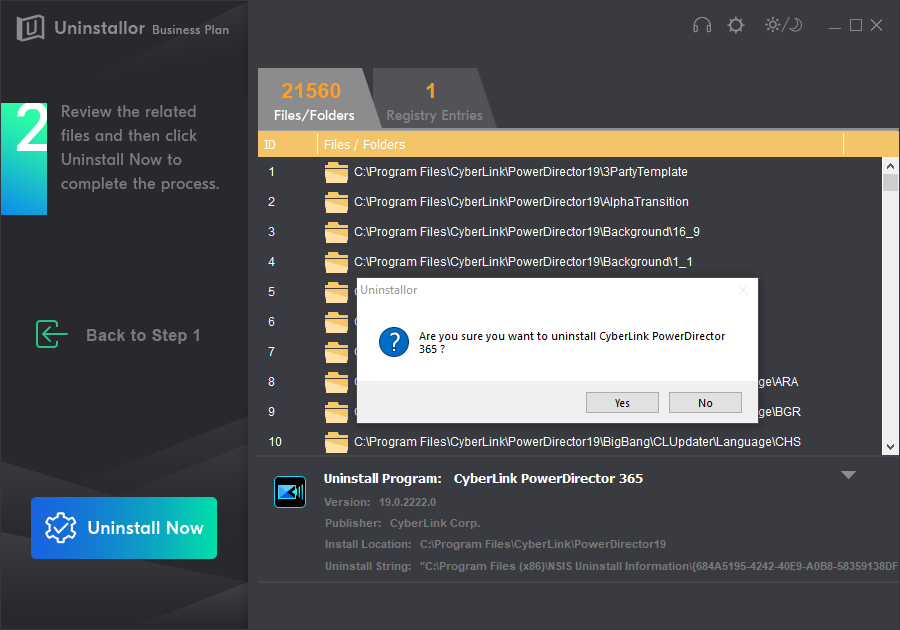This screenshot has width=900, height=630.
Task: Click the ge\ARA path end in row 8
Action: pyautogui.click(x=778, y=382)
